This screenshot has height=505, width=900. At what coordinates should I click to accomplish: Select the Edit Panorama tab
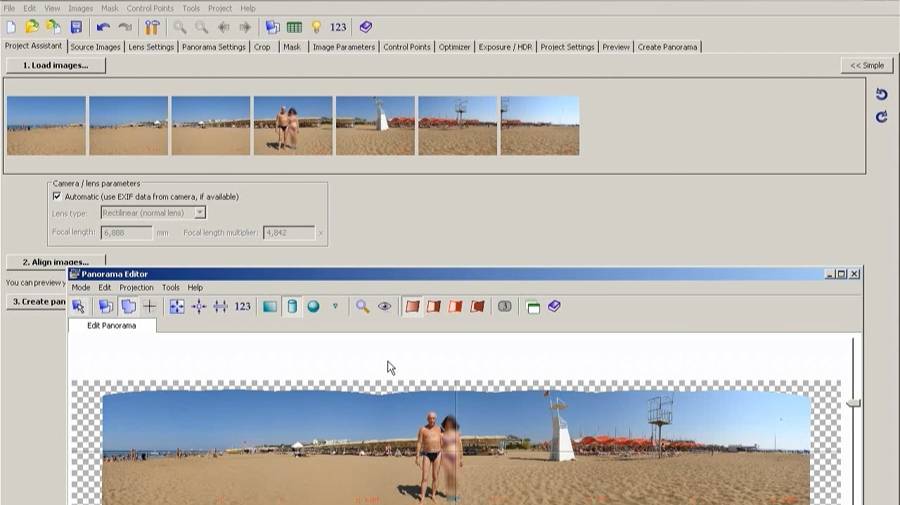pos(111,325)
